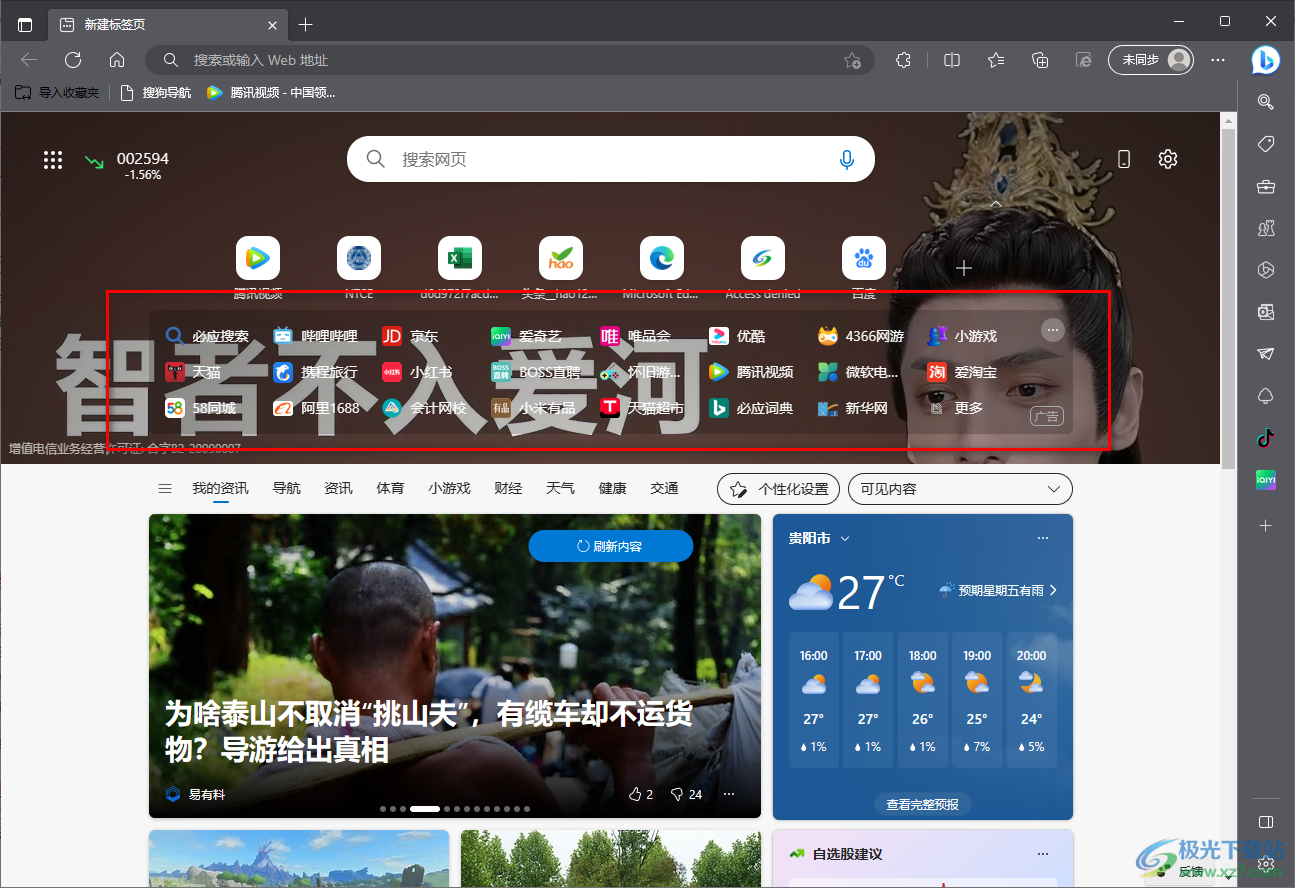Open the 新华网 site link
Image resolution: width=1295 pixels, height=888 pixels.
[853, 408]
